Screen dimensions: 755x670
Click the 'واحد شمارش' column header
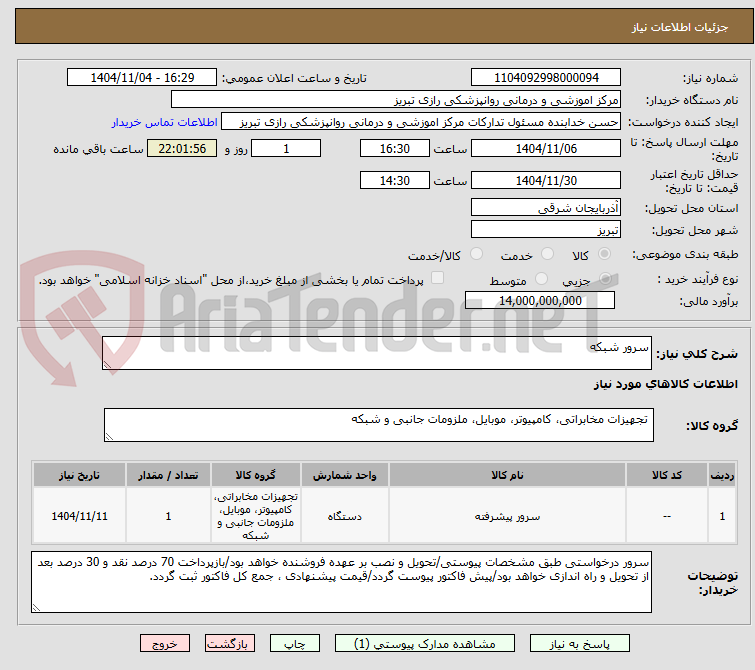(x=344, y=475)
